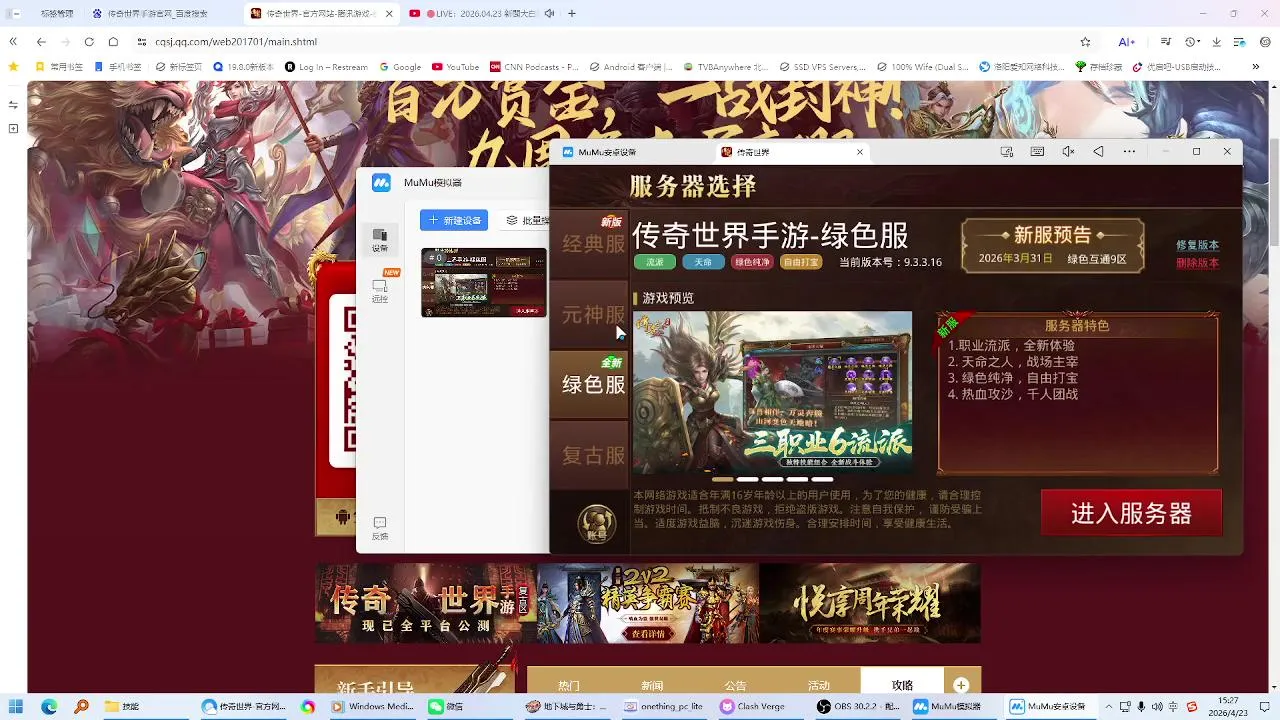Open browser downloads icon
The image size is (1280, 720).
(x=1217, y=42)
